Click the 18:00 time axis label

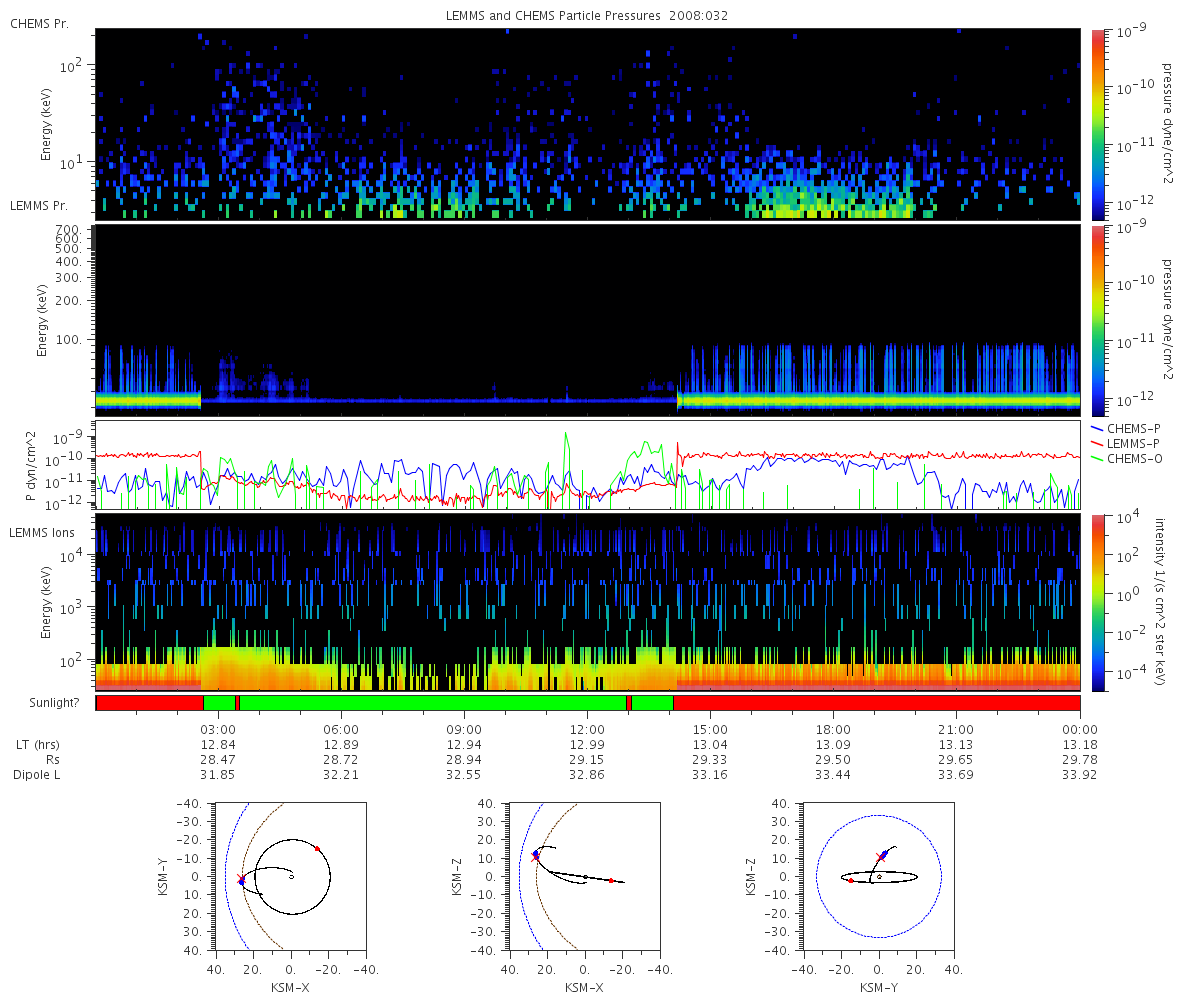[833, 729]
